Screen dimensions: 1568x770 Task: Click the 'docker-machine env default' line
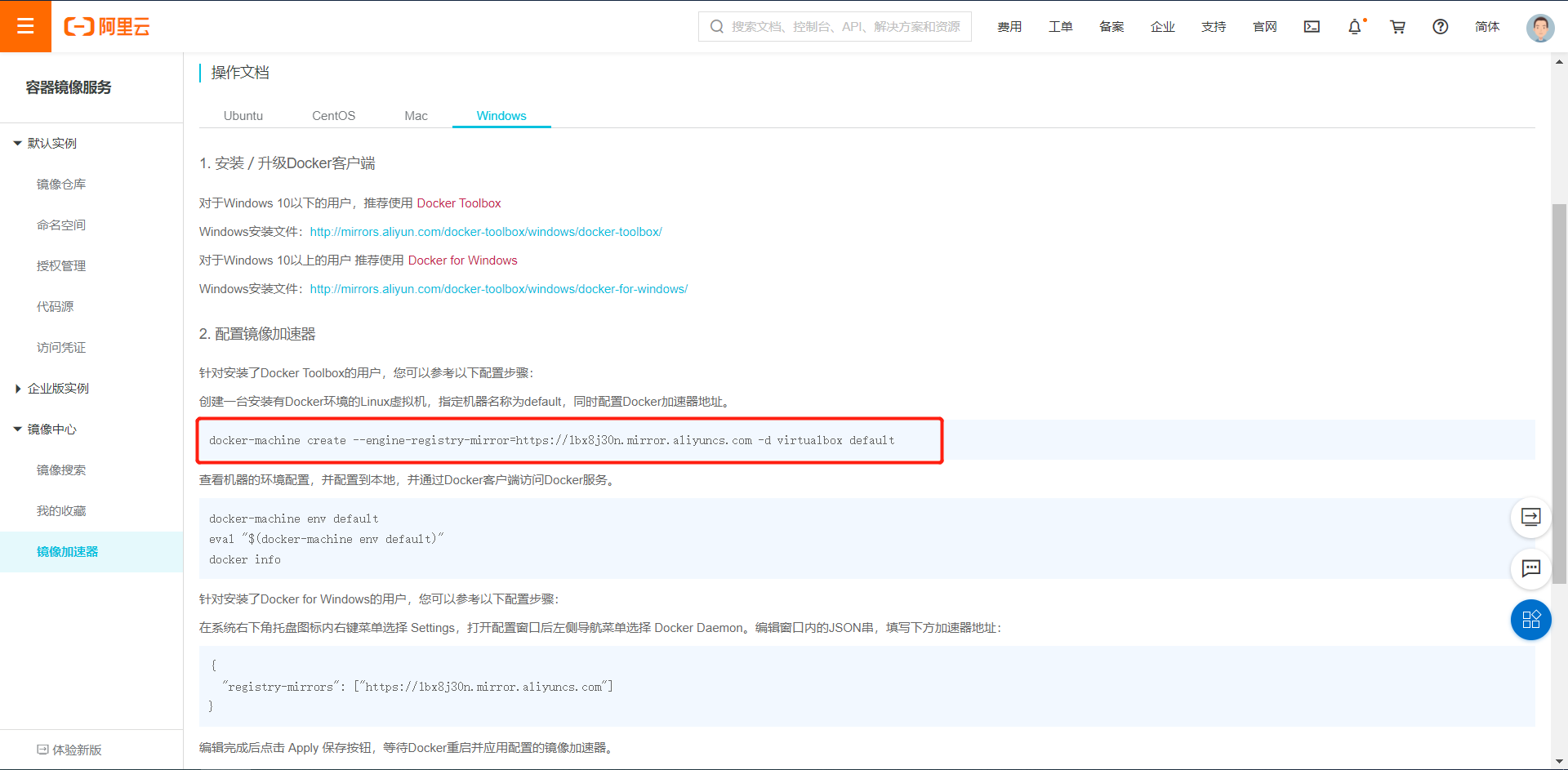click(x=294, y=519)
